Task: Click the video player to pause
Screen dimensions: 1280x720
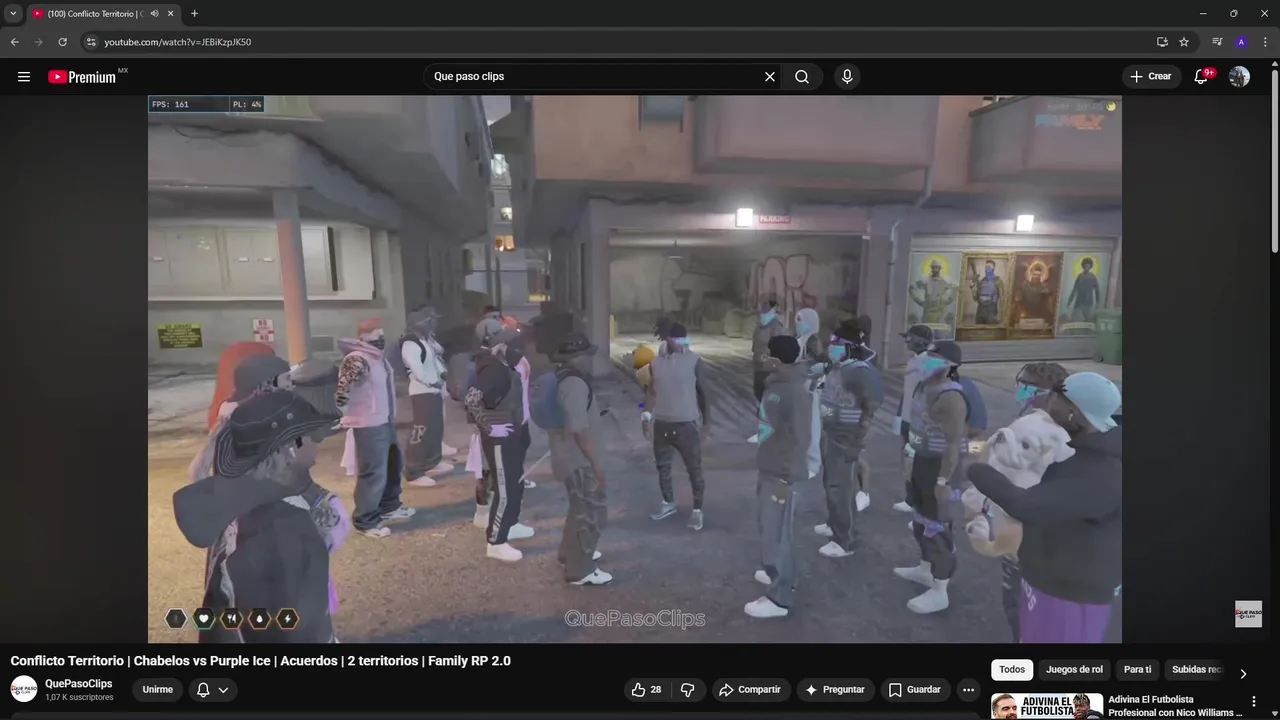Action: tap(635, 369)
